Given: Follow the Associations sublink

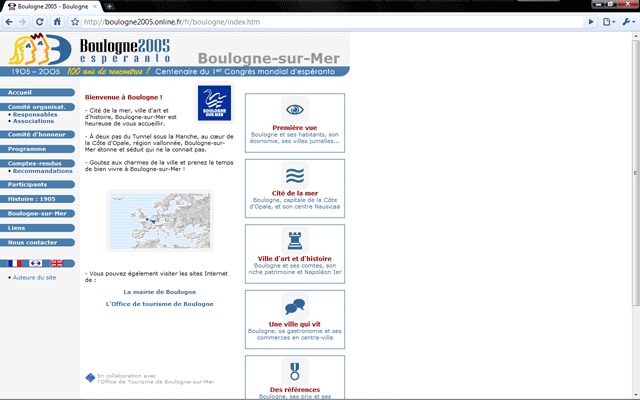Looking at the screenshot, I should (33, 121).
